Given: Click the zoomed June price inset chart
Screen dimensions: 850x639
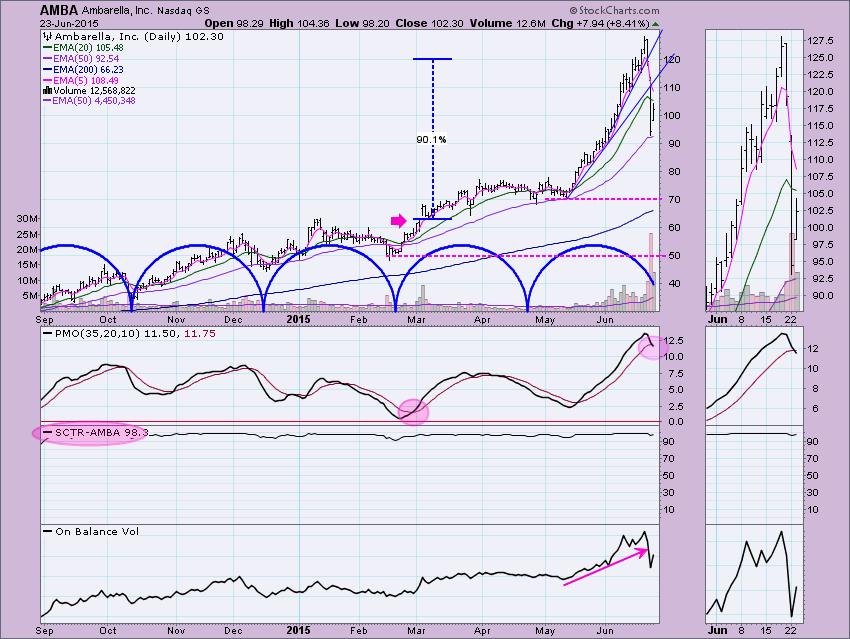Looking at the screenshot, I should click(x=757, y=170).
